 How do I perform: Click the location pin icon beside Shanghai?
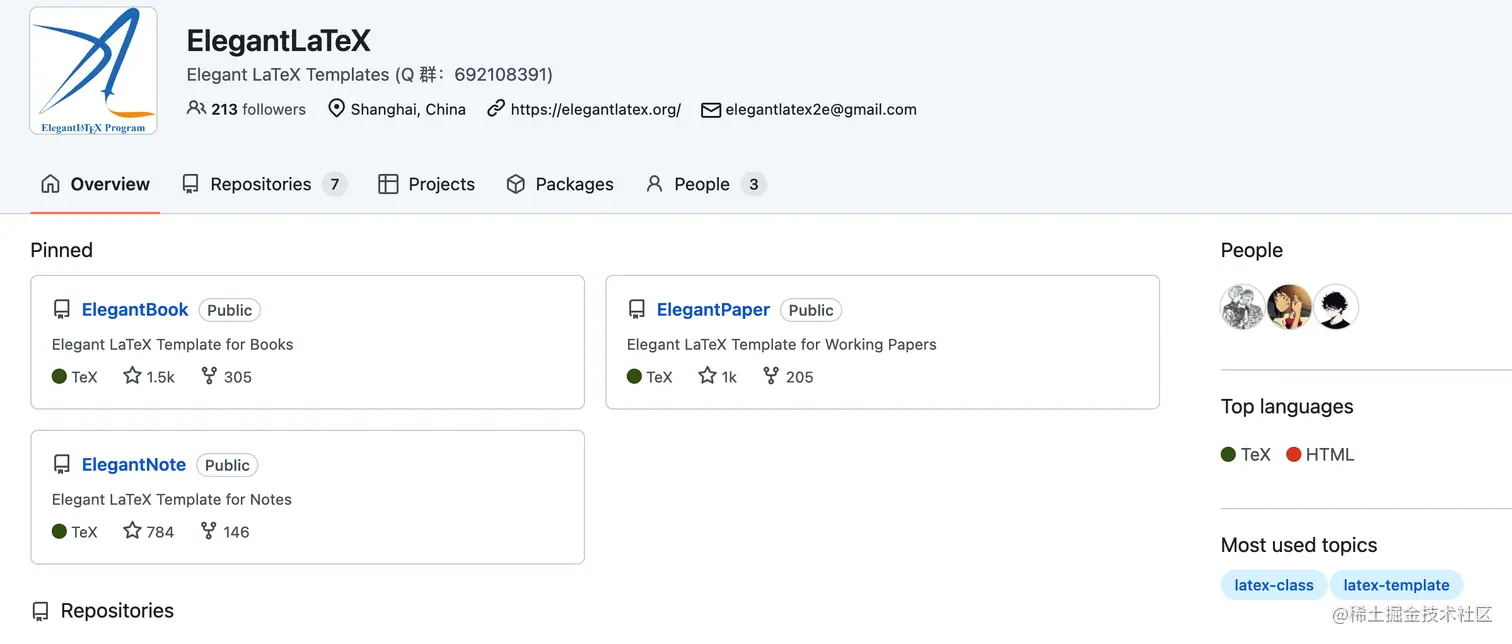(336, 109)
